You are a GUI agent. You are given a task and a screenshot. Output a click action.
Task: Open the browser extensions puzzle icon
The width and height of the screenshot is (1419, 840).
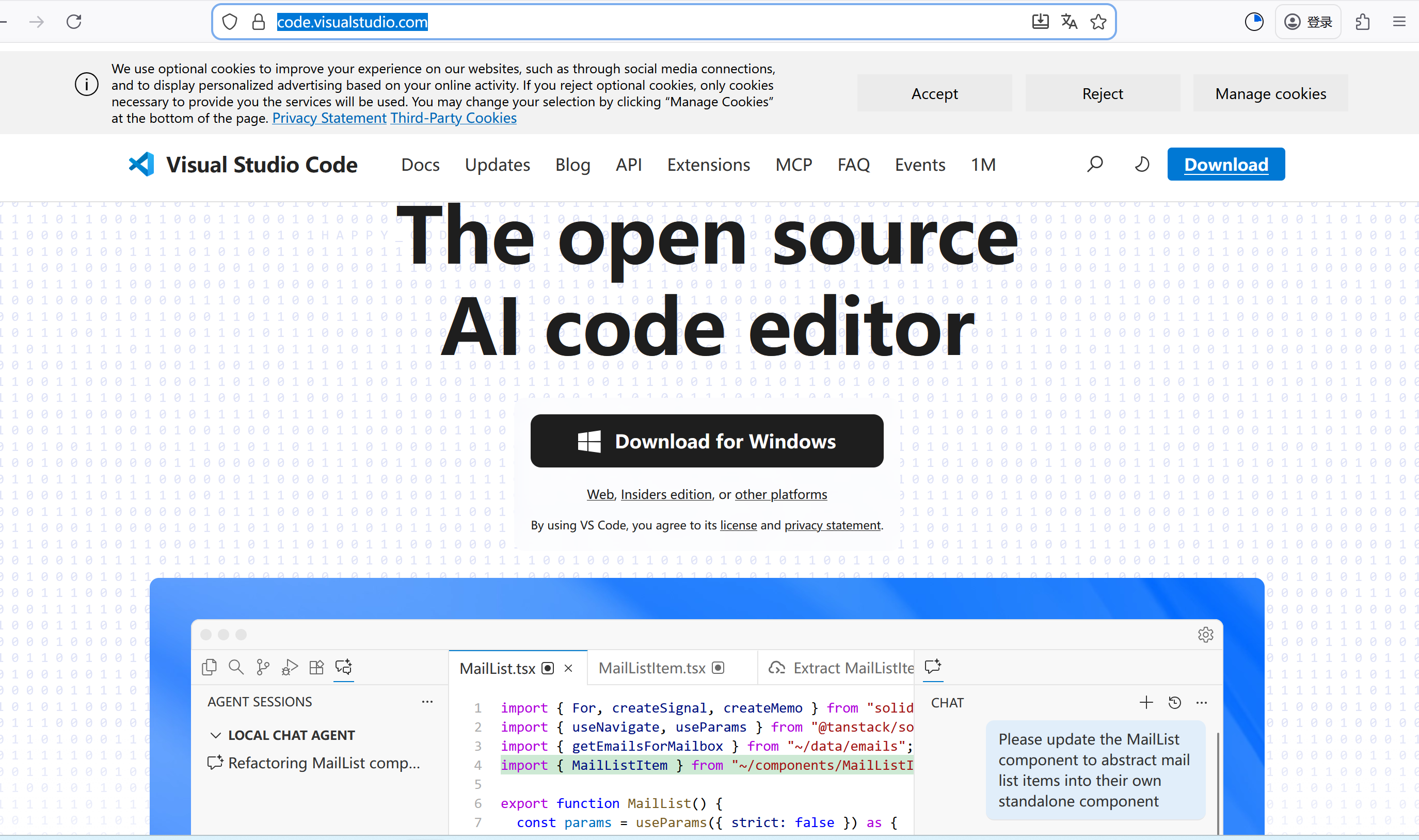point(1363,22)
